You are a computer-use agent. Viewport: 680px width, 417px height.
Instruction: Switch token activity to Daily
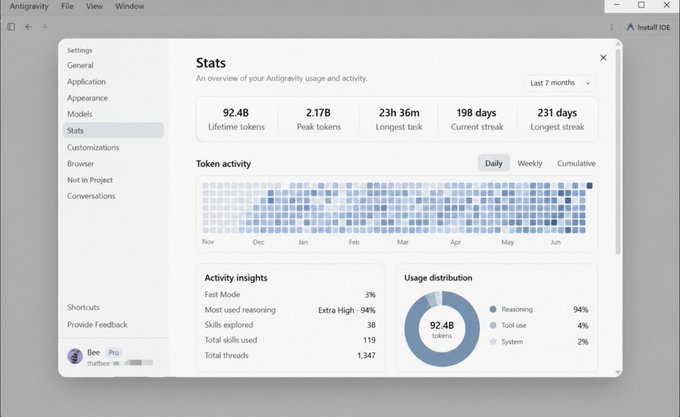pyautogui.click(x=494, y=163)
